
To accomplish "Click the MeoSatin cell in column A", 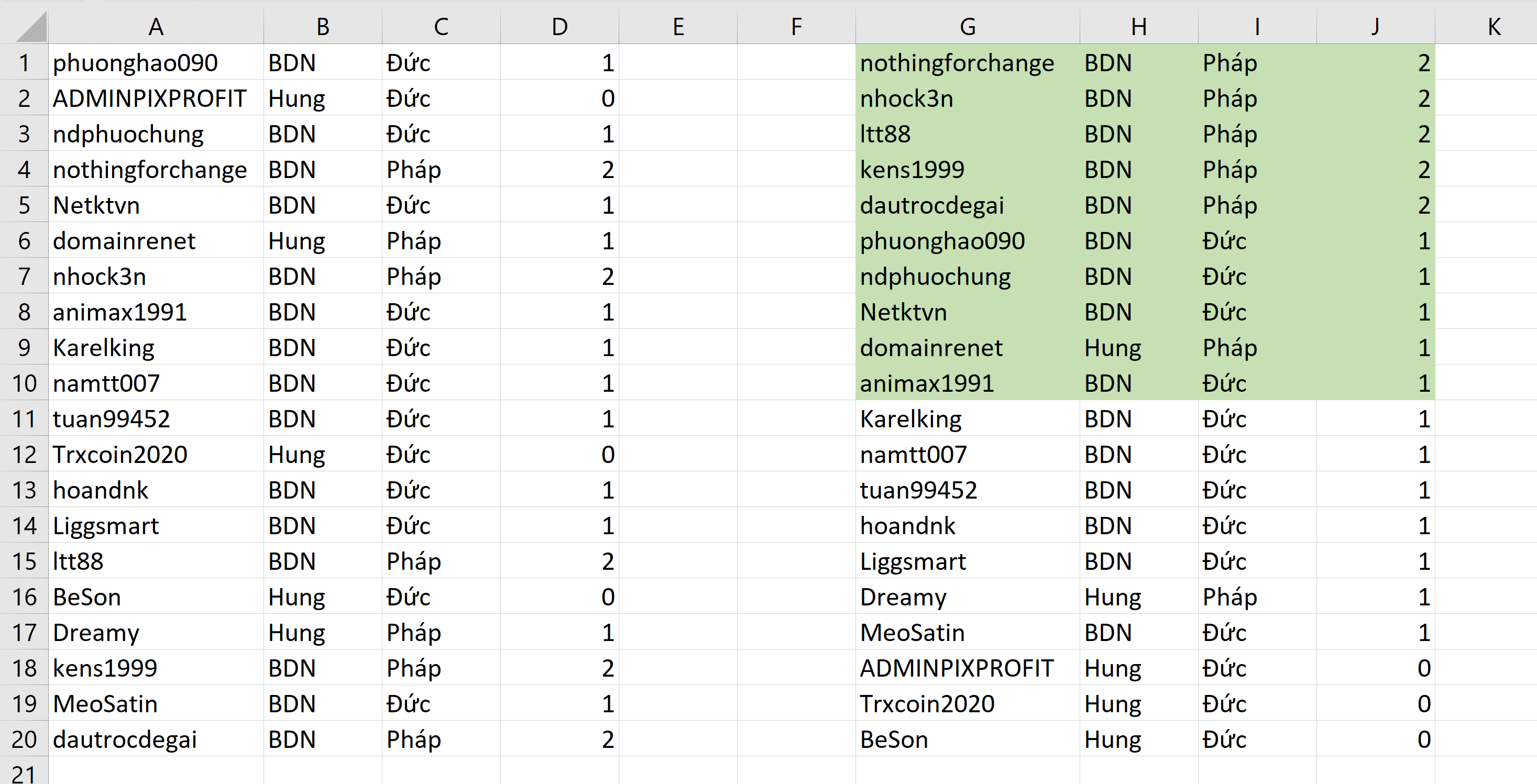I will (105, 703).
